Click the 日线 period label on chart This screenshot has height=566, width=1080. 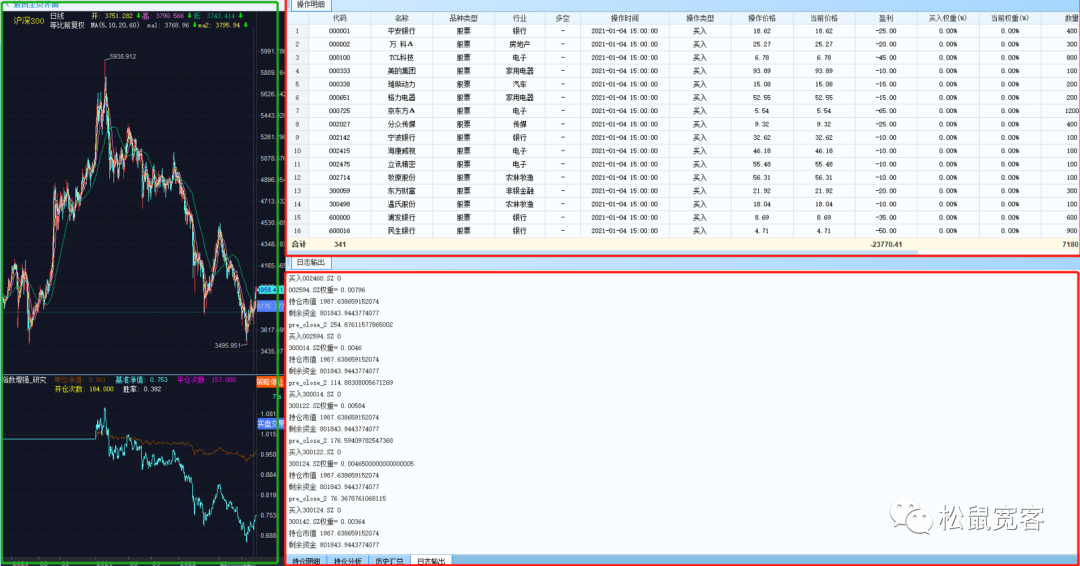(57, 16)
